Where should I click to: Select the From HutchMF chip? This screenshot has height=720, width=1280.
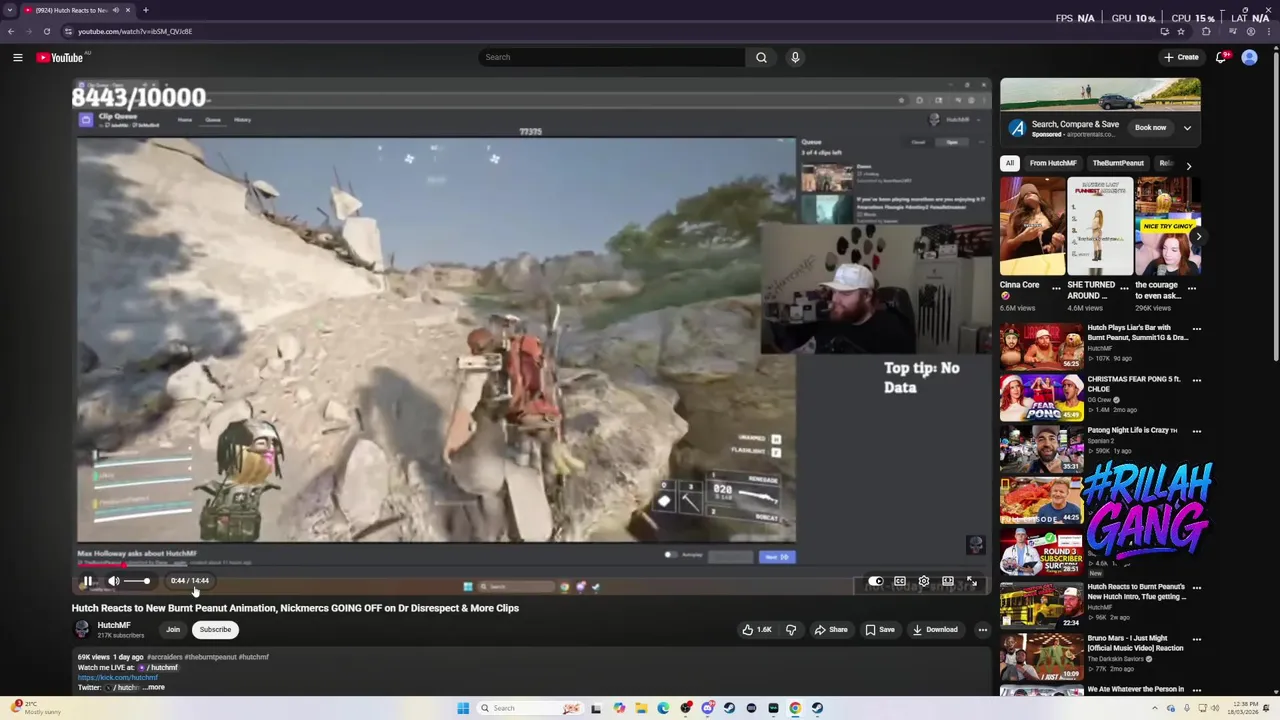pos(1053,163)
